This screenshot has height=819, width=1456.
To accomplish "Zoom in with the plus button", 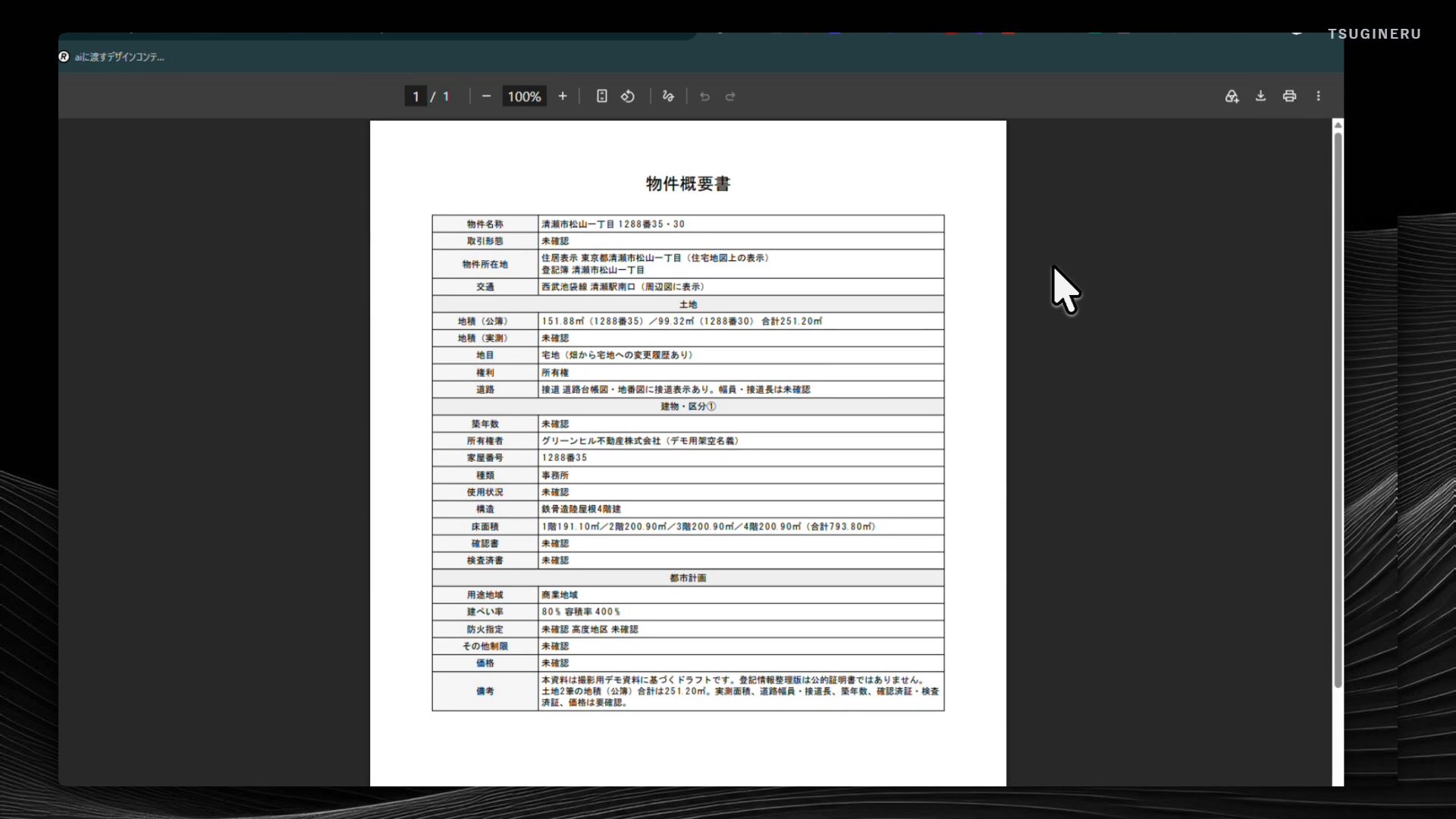I will click(x=563, y=96).
